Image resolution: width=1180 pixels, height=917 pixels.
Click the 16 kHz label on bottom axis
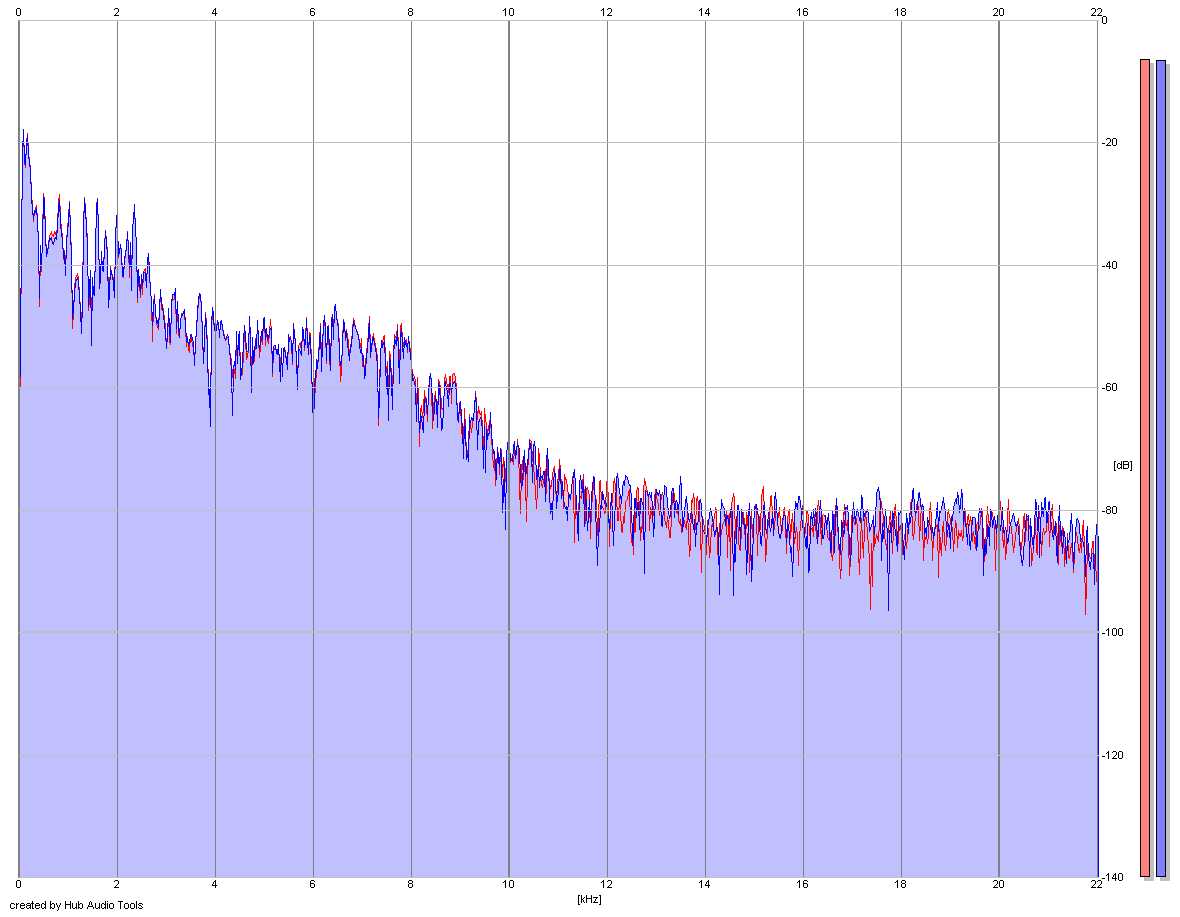click(x=802, y=885)
